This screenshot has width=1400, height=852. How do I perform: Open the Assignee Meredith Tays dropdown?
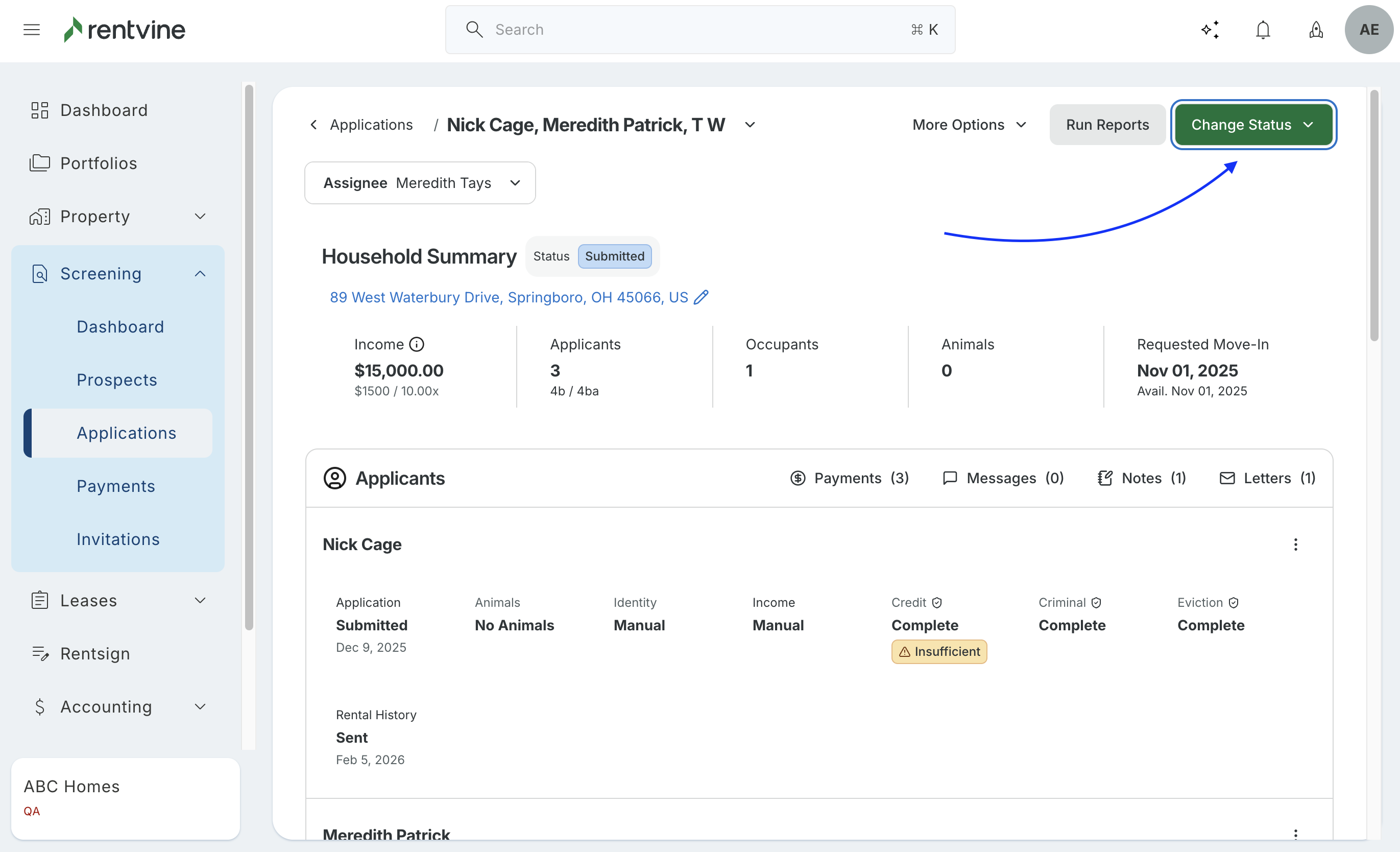(x=420, y=183)
